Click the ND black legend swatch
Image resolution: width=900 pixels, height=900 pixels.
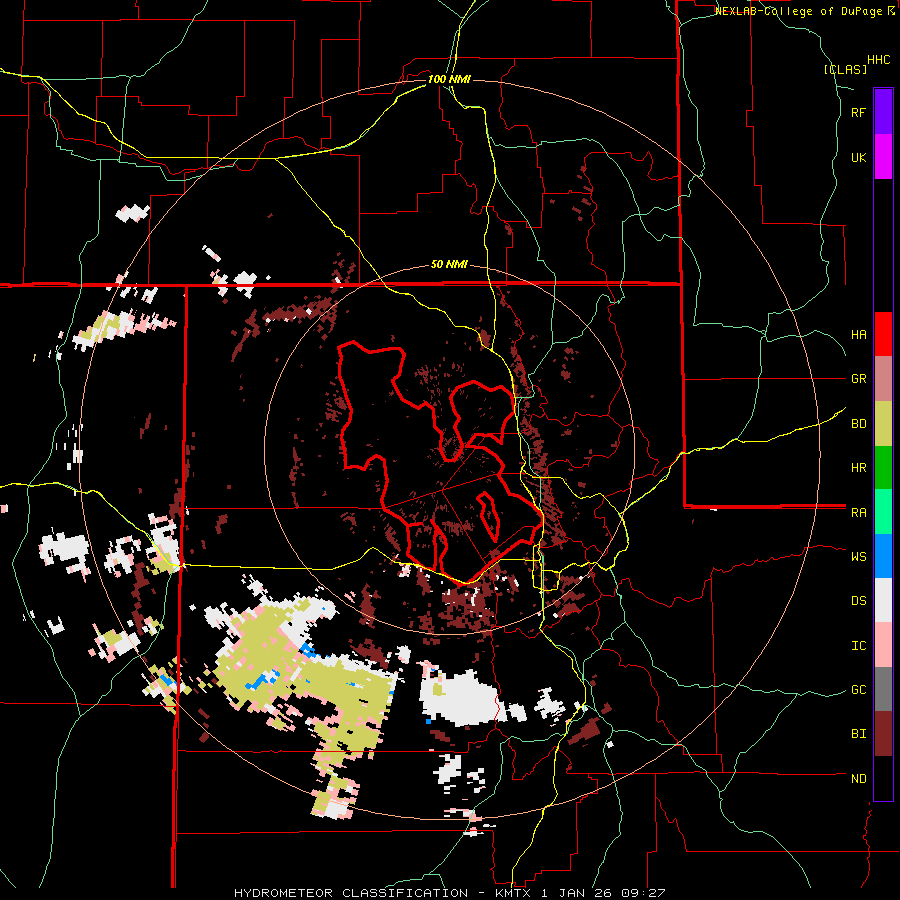(883, 778)
